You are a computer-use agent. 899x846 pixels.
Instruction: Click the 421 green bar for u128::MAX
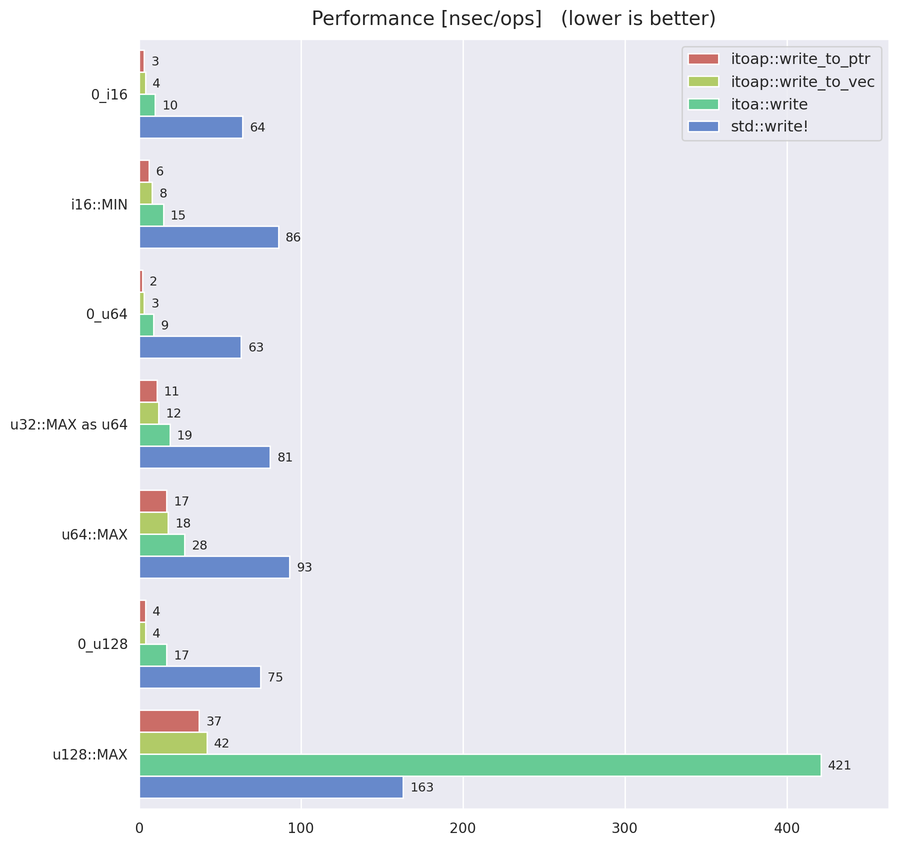pos(480,765)
